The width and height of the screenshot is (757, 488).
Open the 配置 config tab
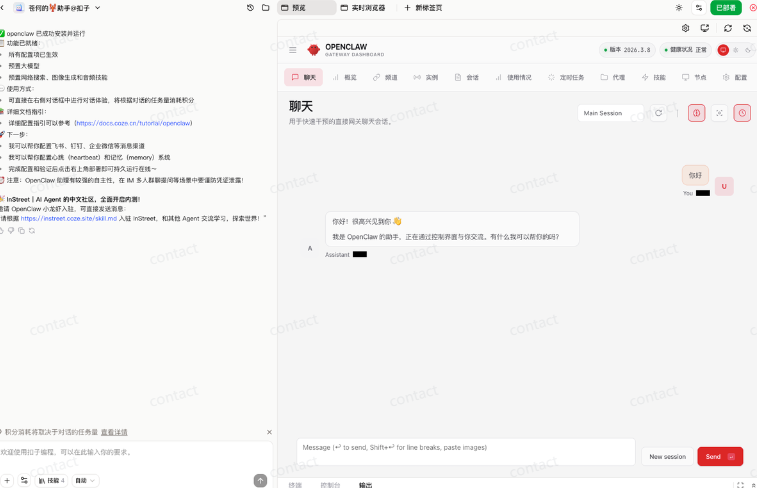point(735,77)
